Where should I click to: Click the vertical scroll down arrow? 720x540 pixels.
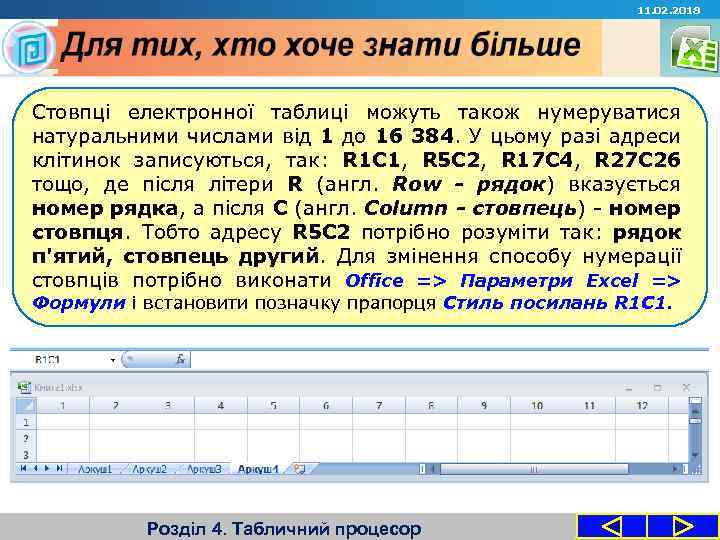click(695, 455)
